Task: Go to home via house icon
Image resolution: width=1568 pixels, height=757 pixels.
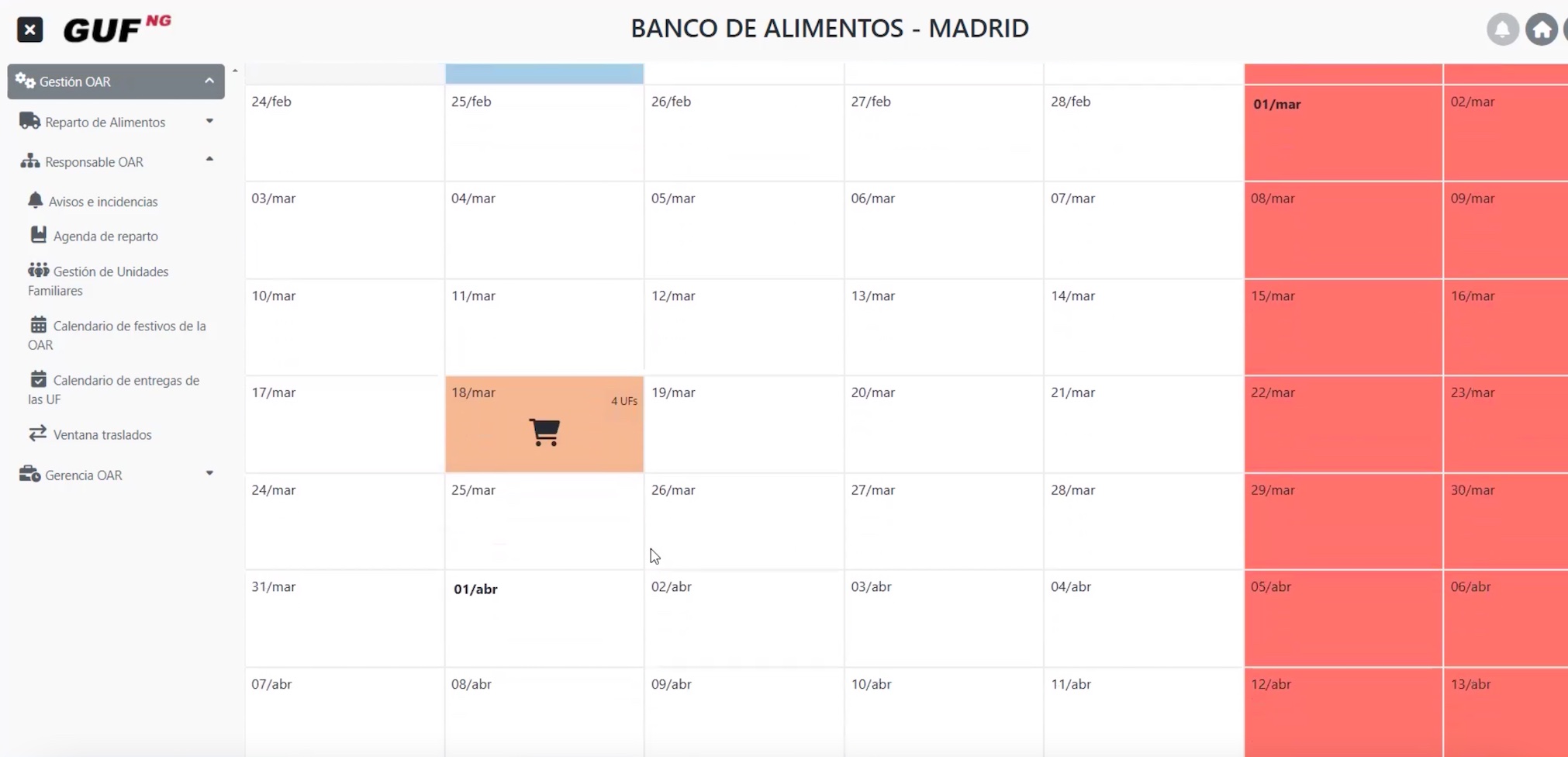Action: coord(1542,29)
